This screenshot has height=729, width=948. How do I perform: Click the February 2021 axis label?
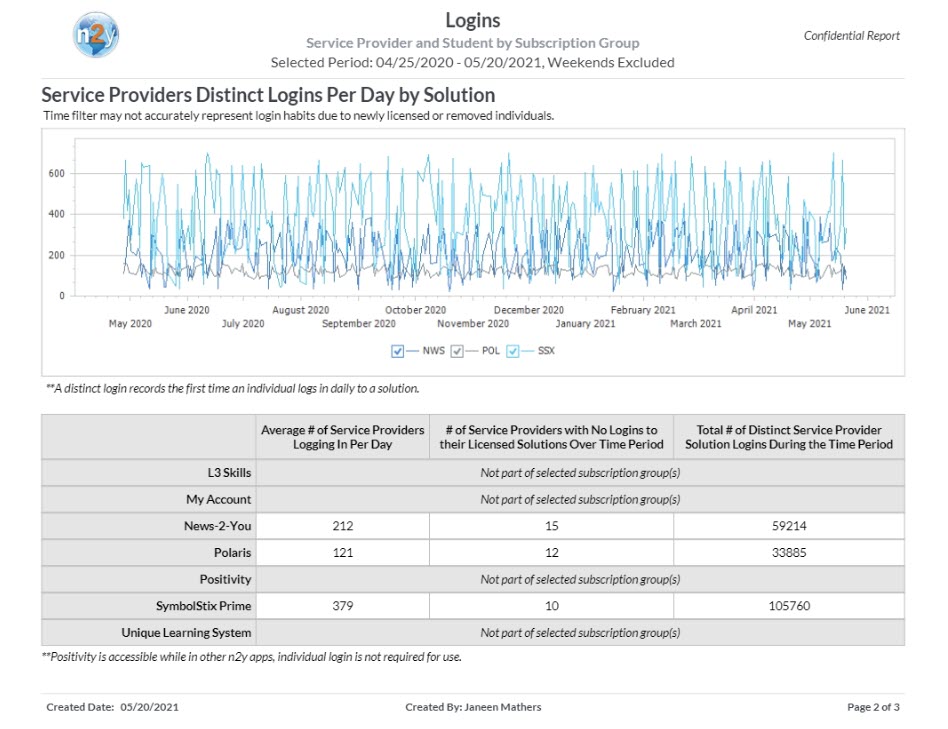click(643, 310)
